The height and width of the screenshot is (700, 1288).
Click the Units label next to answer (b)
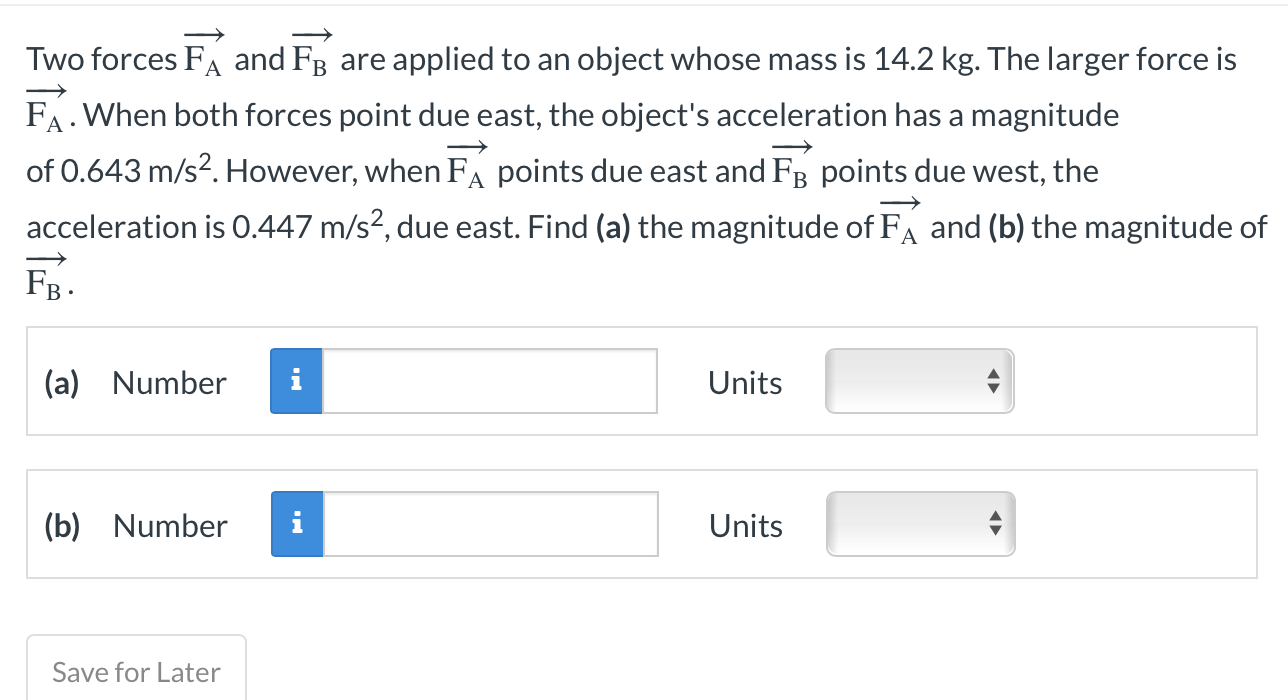744,526
